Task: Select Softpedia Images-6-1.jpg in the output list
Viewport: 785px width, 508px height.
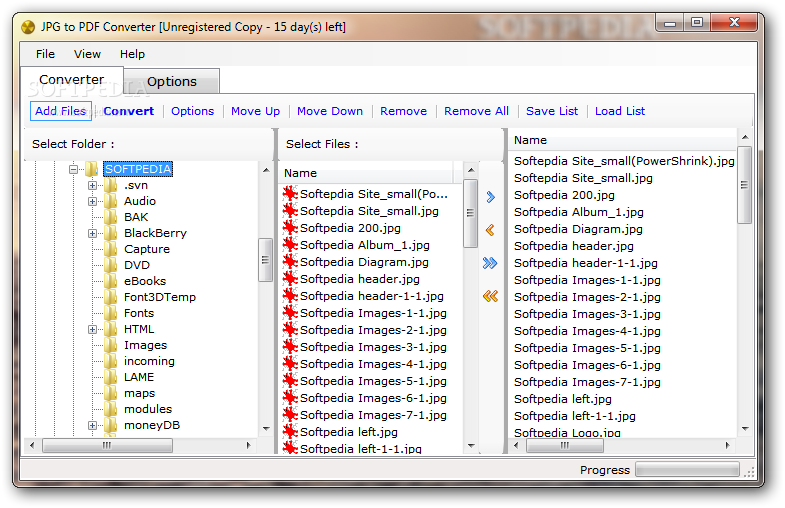Action: [587, 365]
